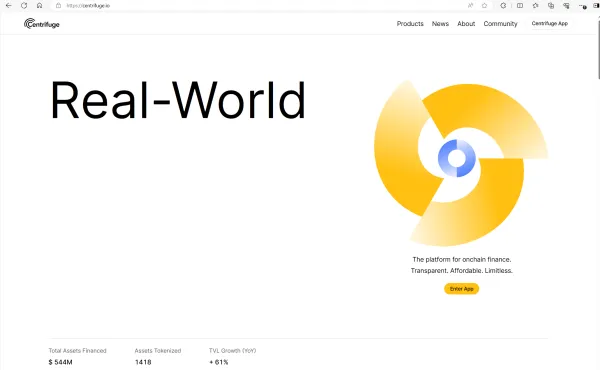Click 'Transparent. Affordable. Limitless.' text
The height and width of the screenshot is (370, 600).
point(461,271)
